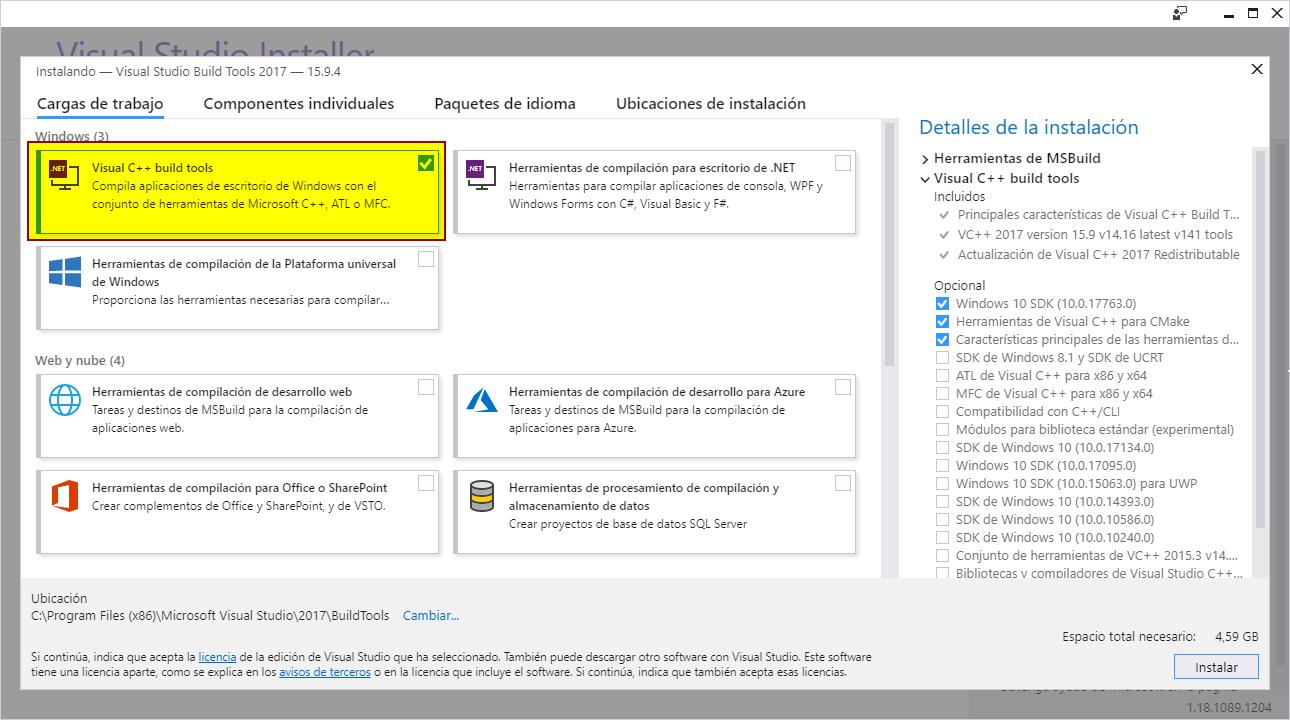1290x720 pixels.
Task: Enable Módulos para biblioteca estándar (experimental)
Action: click(x=942, y=429)
